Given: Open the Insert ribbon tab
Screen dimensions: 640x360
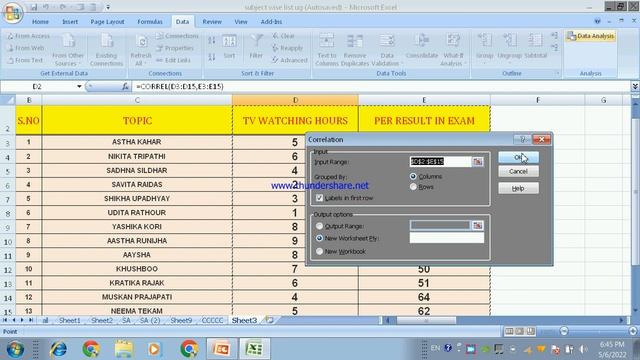Looking at the screenshot, I should click(70, 22).
